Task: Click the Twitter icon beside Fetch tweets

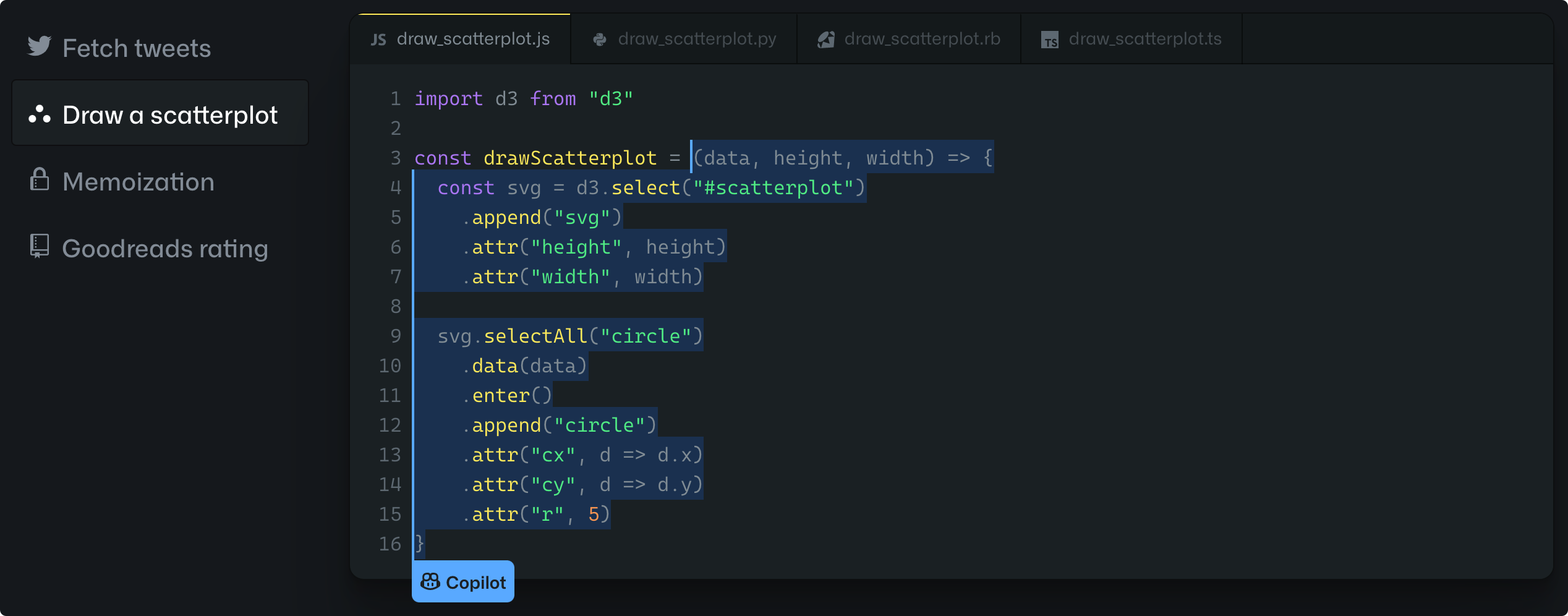Action: (x=40, y=46)
